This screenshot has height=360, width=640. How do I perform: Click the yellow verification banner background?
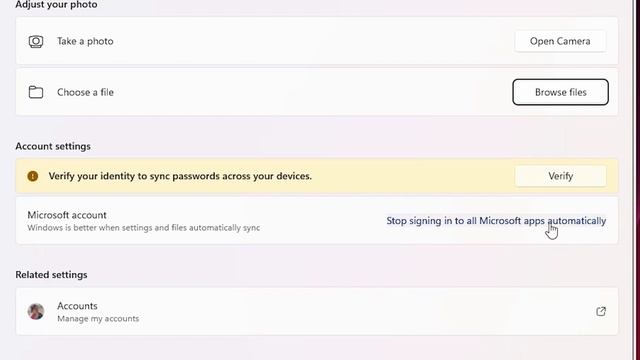[317, 176]
